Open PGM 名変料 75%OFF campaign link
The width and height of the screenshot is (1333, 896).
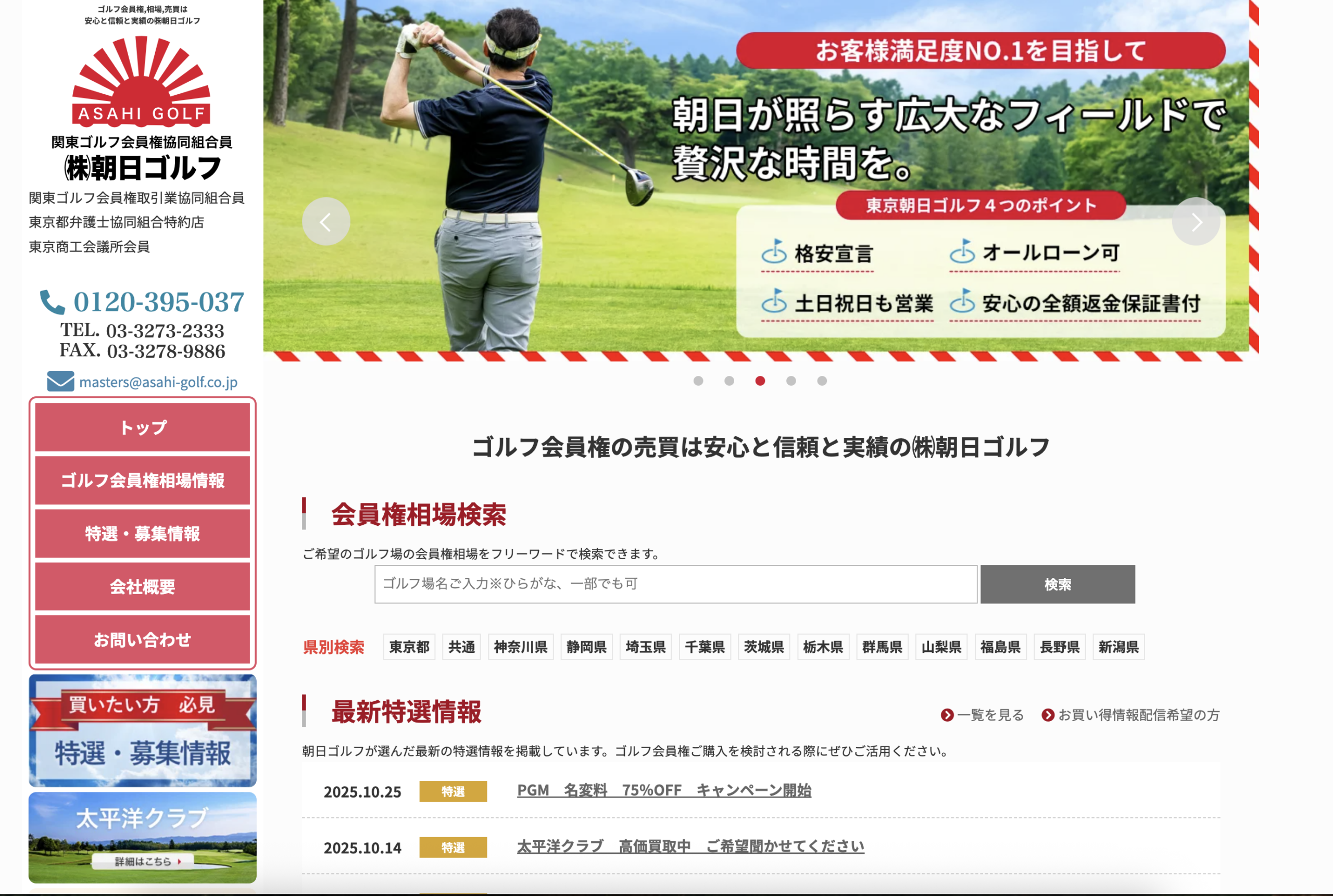(x=663, y=790)
